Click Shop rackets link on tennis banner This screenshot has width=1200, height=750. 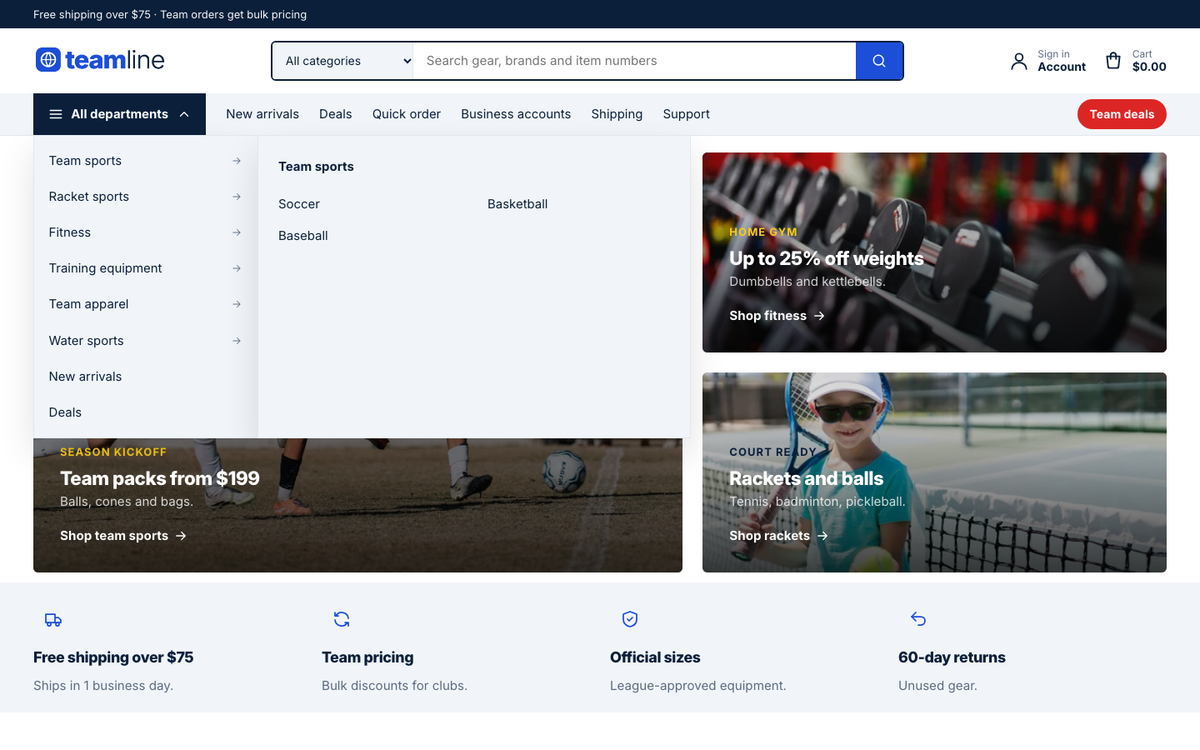(778, 536)
